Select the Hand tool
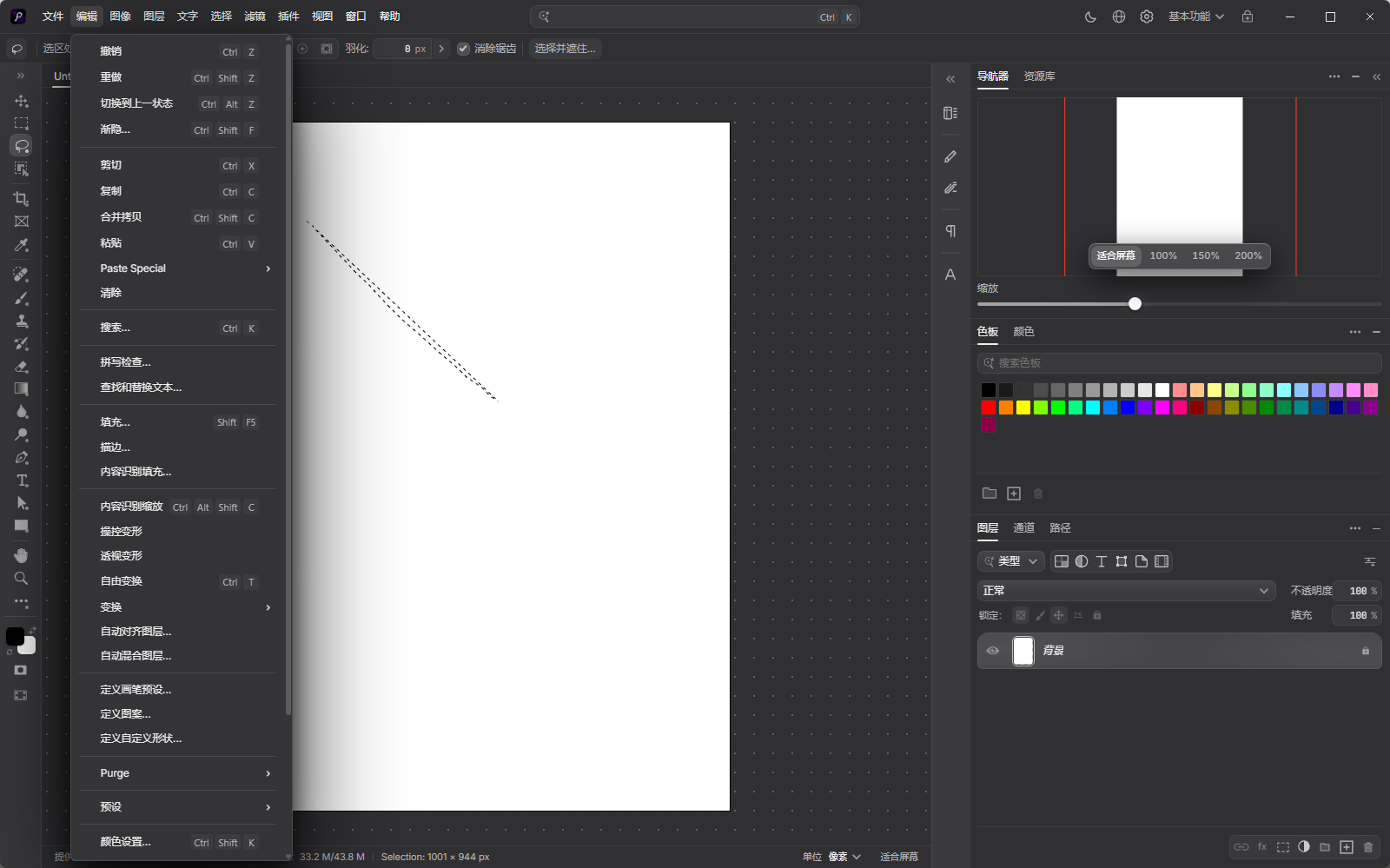 tap(22, 555)
